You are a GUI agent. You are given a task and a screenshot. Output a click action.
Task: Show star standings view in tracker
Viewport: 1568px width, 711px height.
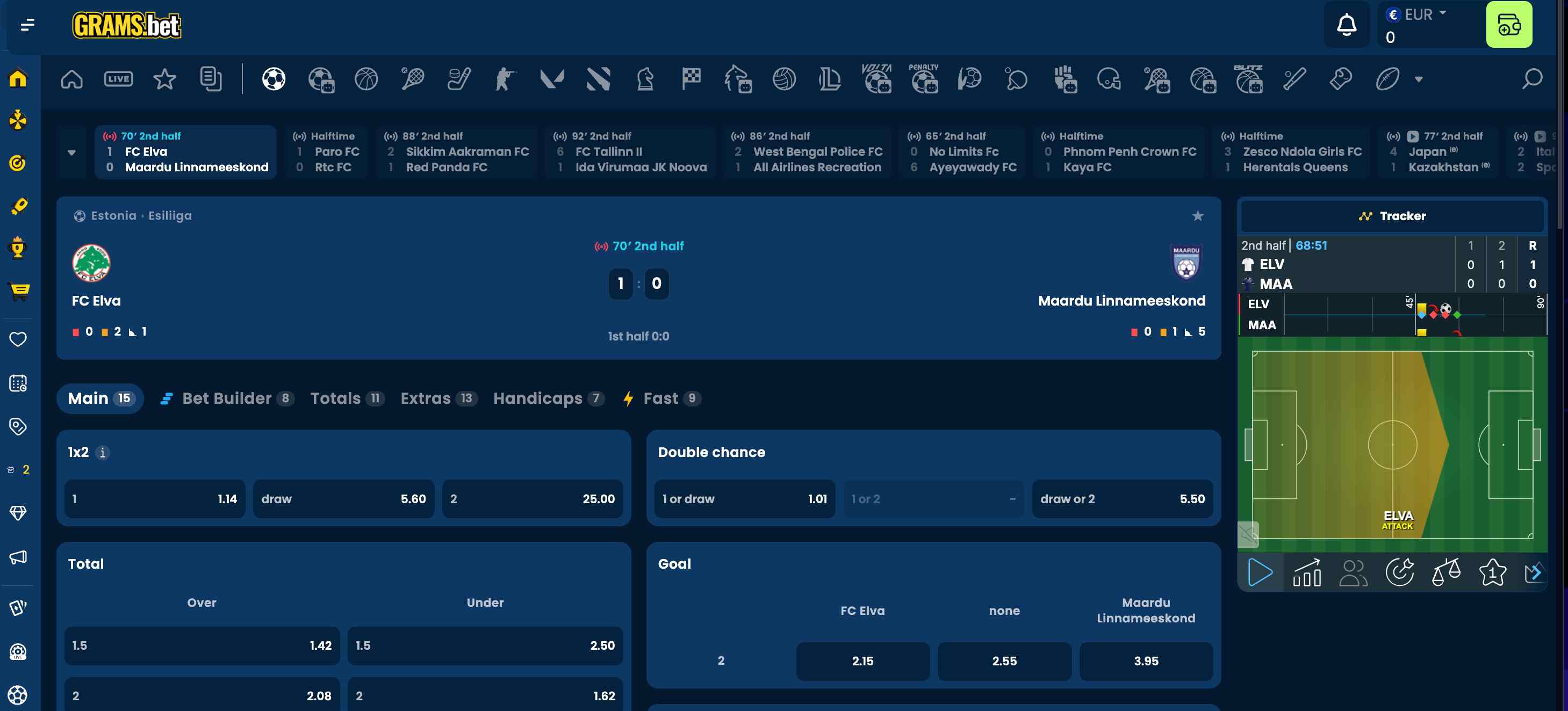pyautogui.click(x=1493, y=572)
